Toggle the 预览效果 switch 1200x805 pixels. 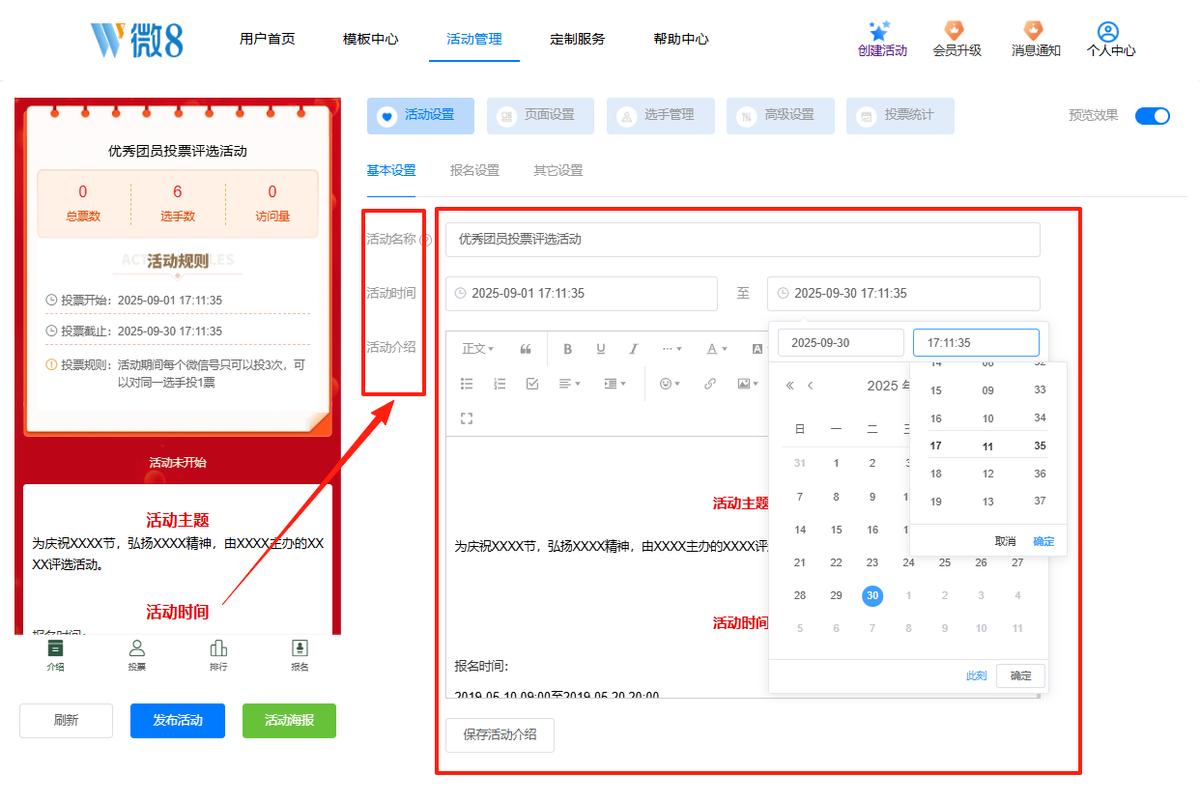pos(1152,116)
